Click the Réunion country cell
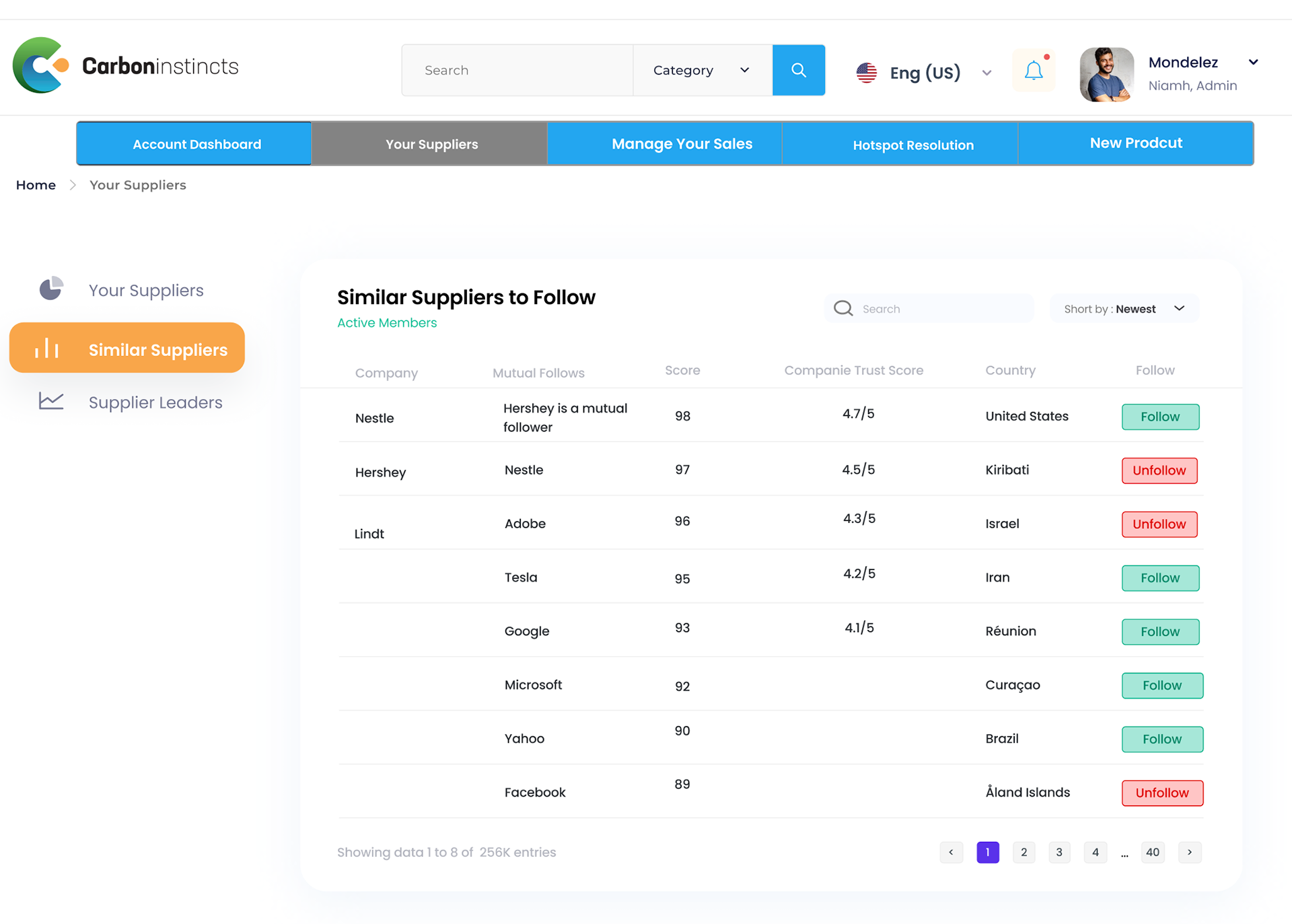Screen dimensions: 1292x924 click(x=1011, y=631)
